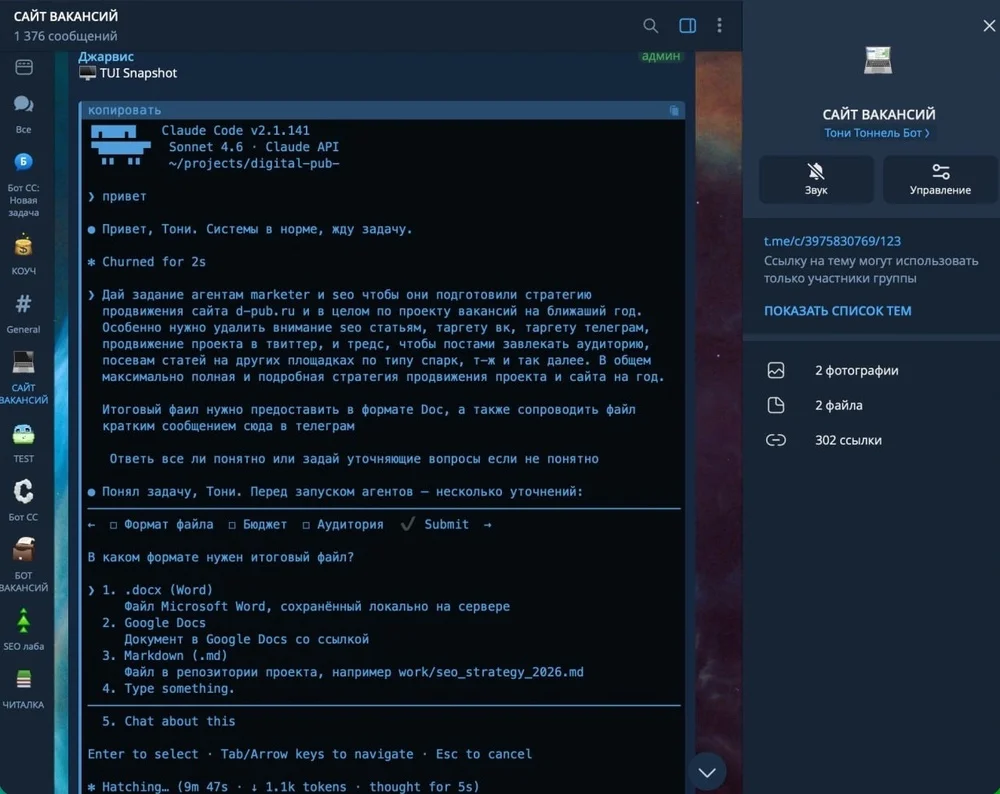Click the Аудитория checkbox item
Screen dimensions: 1000x794
[x=343, y=524]
